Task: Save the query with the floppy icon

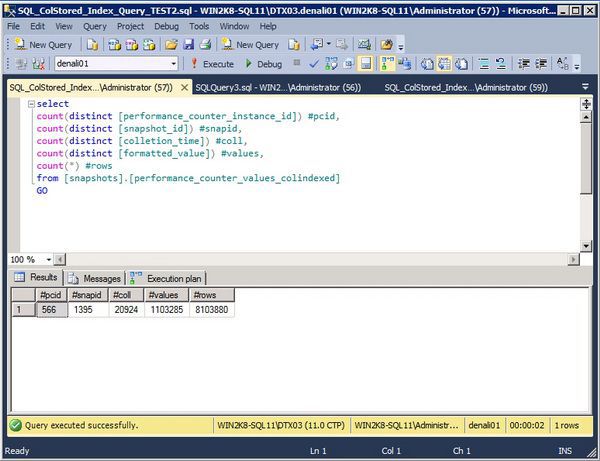Action: (189, 45)
